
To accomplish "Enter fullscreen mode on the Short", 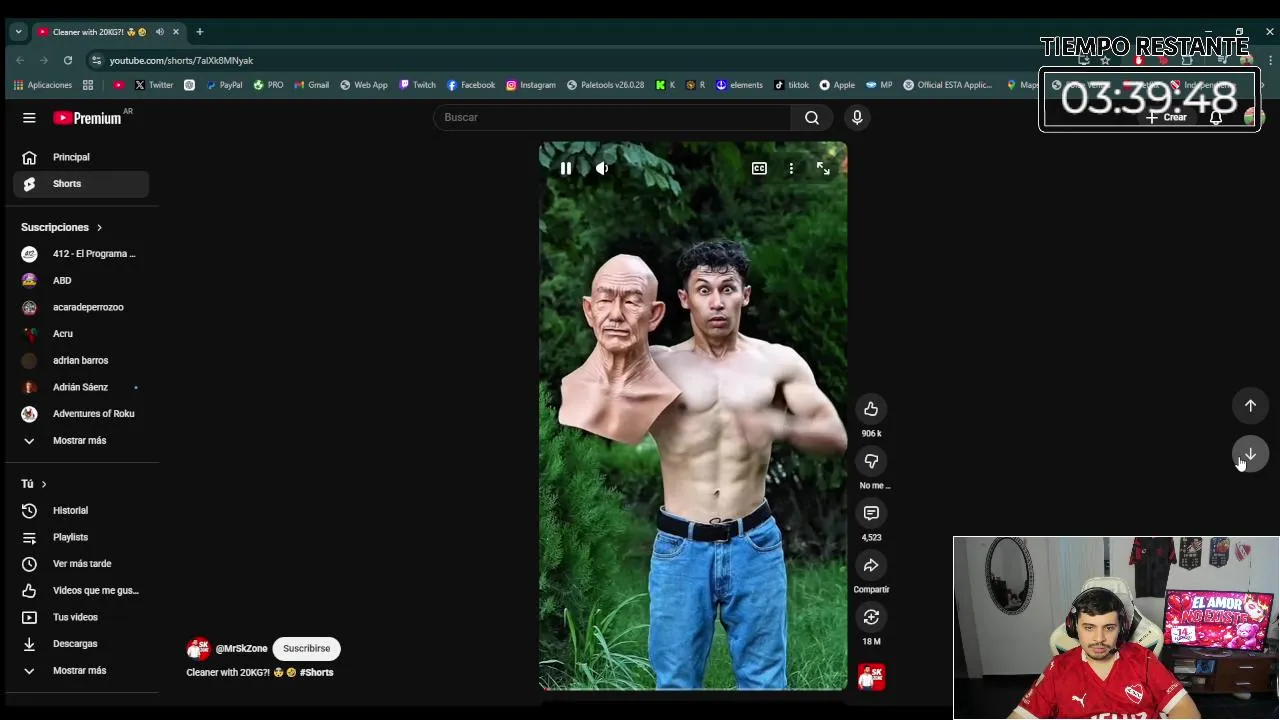I will click(823, 169).
